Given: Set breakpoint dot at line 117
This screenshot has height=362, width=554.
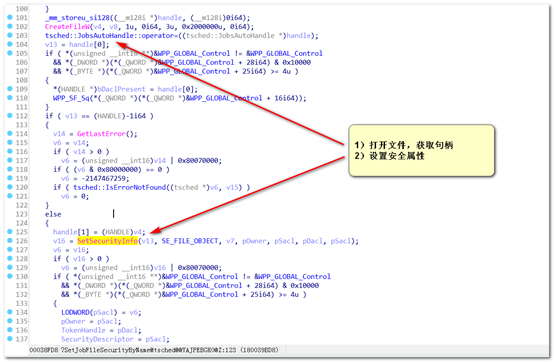Looking at the screenshot, I should 10,160.
